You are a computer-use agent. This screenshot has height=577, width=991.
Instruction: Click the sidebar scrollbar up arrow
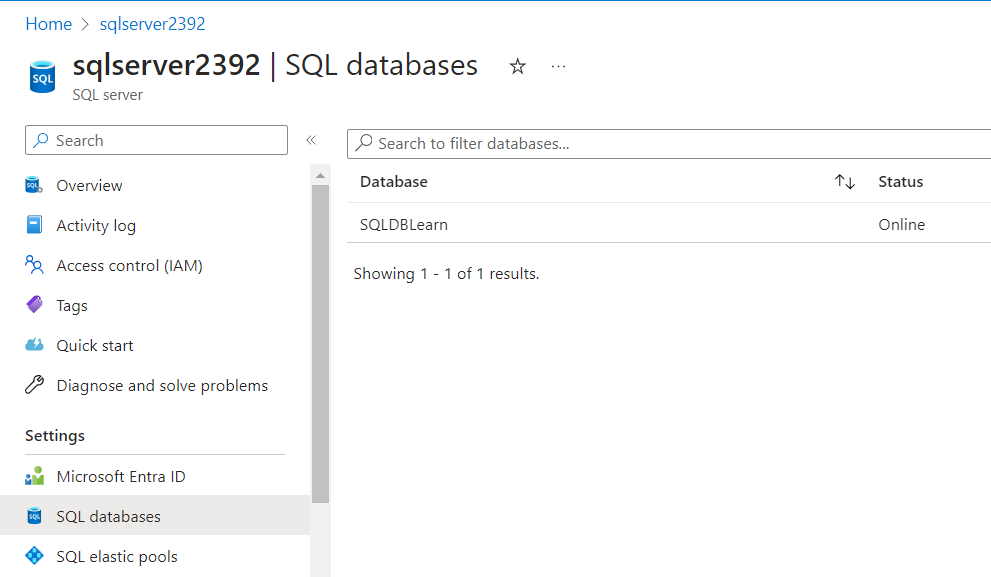(320, 175)
